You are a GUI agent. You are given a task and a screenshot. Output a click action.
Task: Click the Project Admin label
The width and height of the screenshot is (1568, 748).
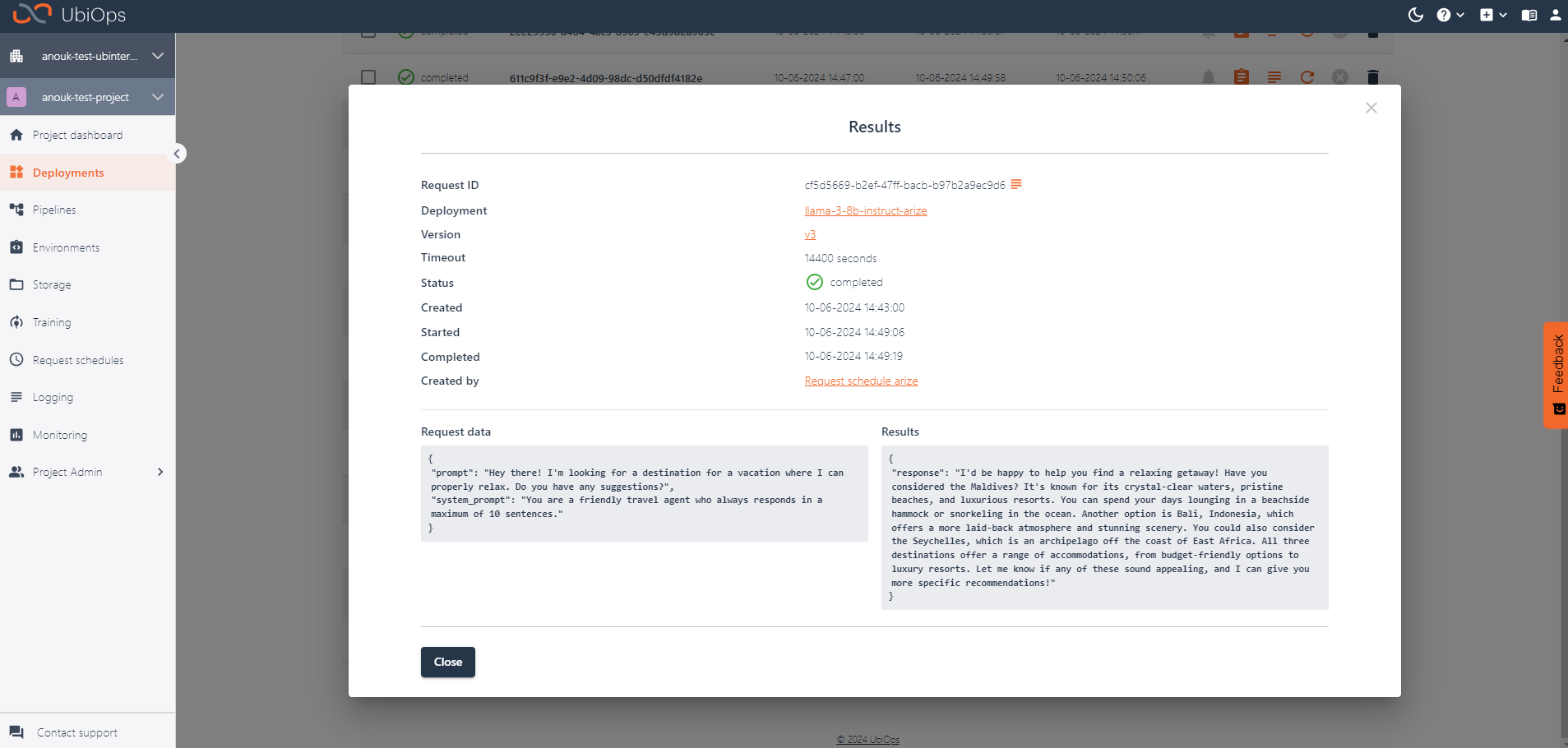tap(67, 472)
